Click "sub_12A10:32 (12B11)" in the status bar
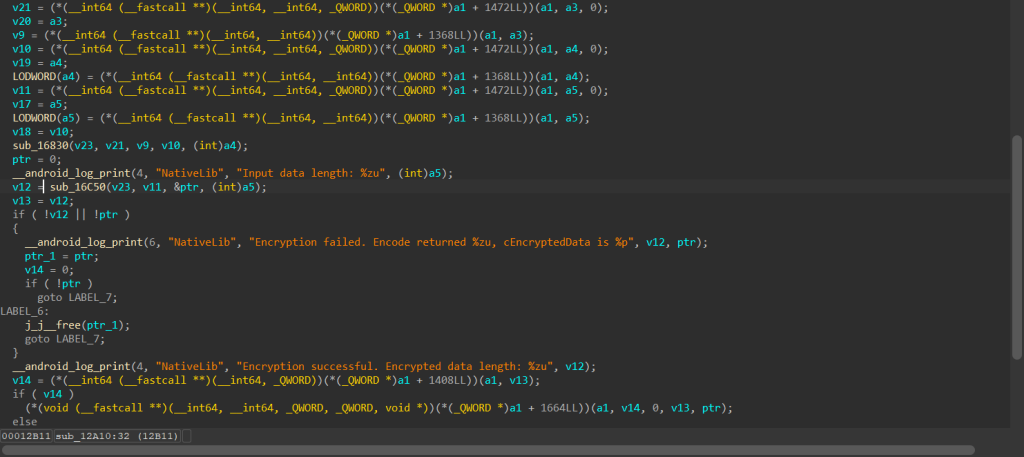The height and width of the screenshot is (457, 1024). (x=117, y=436)
